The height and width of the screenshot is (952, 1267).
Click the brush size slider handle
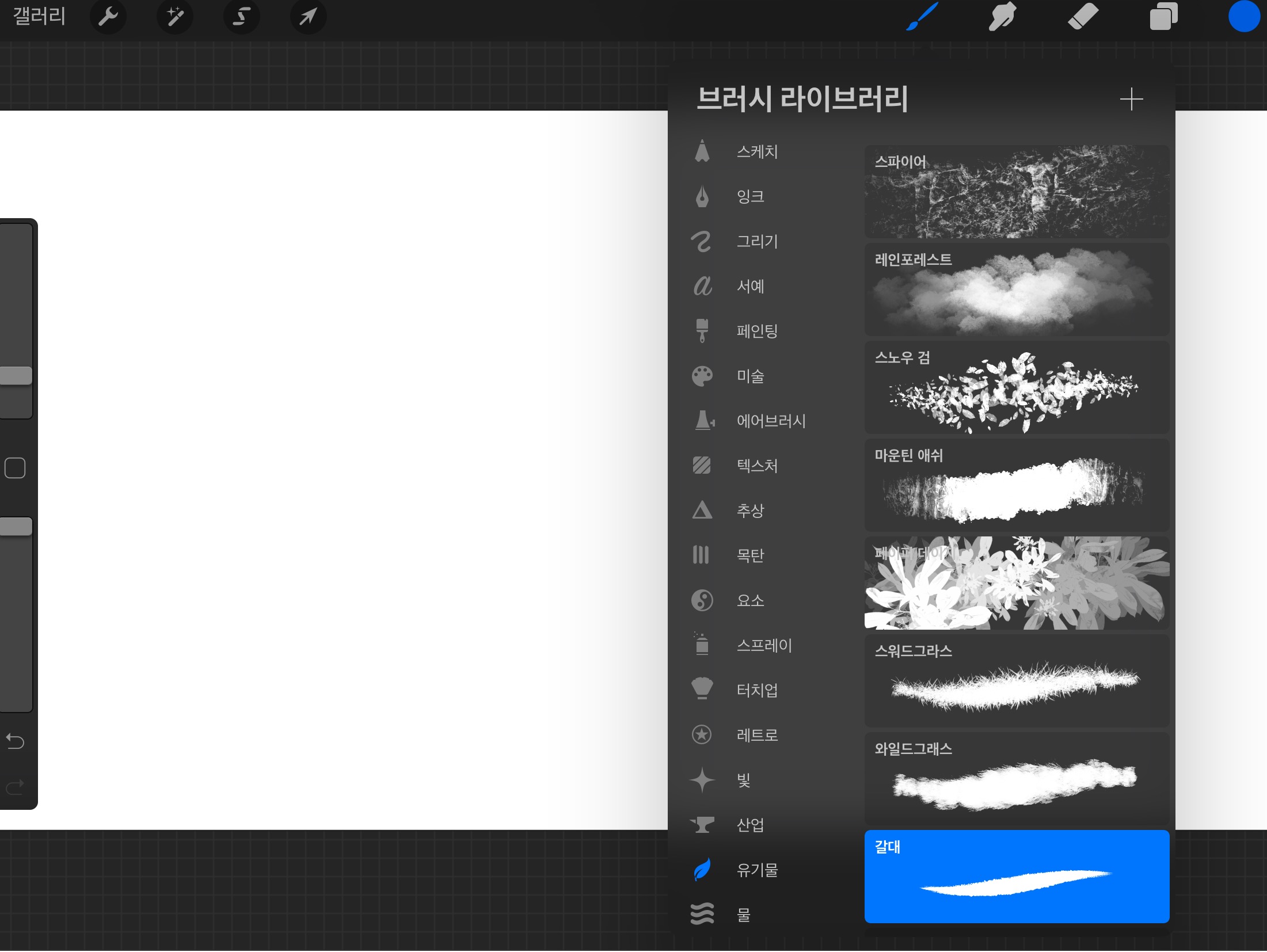tap(16, 376)
